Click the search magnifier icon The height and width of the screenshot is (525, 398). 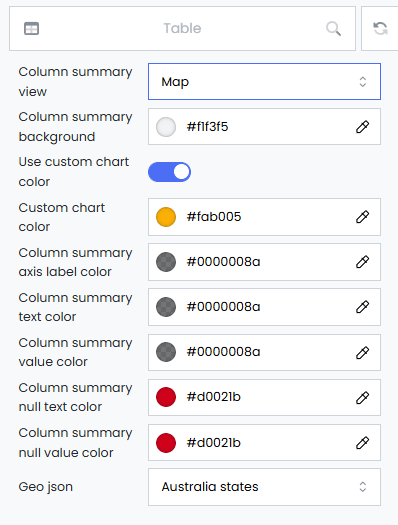(x=333, y=28)
